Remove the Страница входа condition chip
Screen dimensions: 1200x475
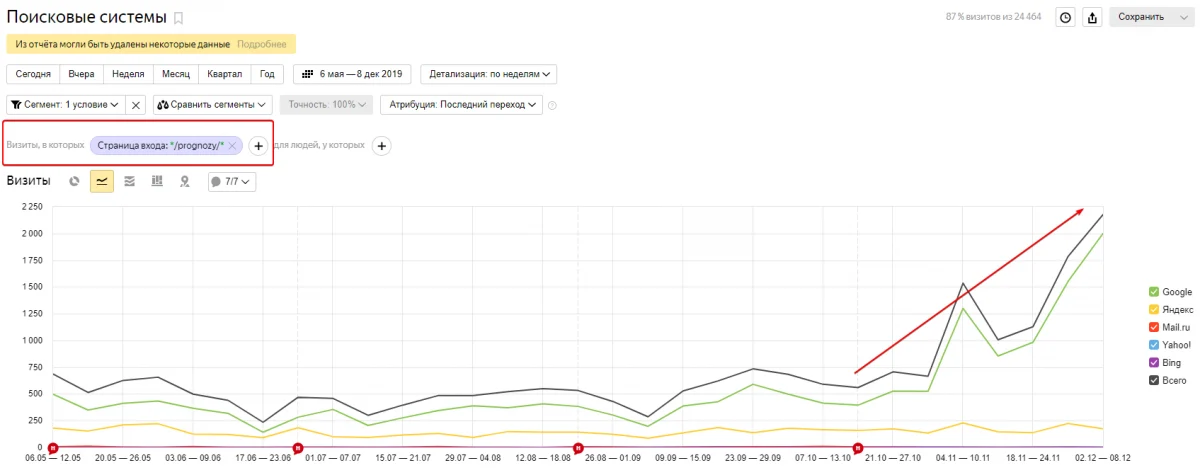click(232, 146)
